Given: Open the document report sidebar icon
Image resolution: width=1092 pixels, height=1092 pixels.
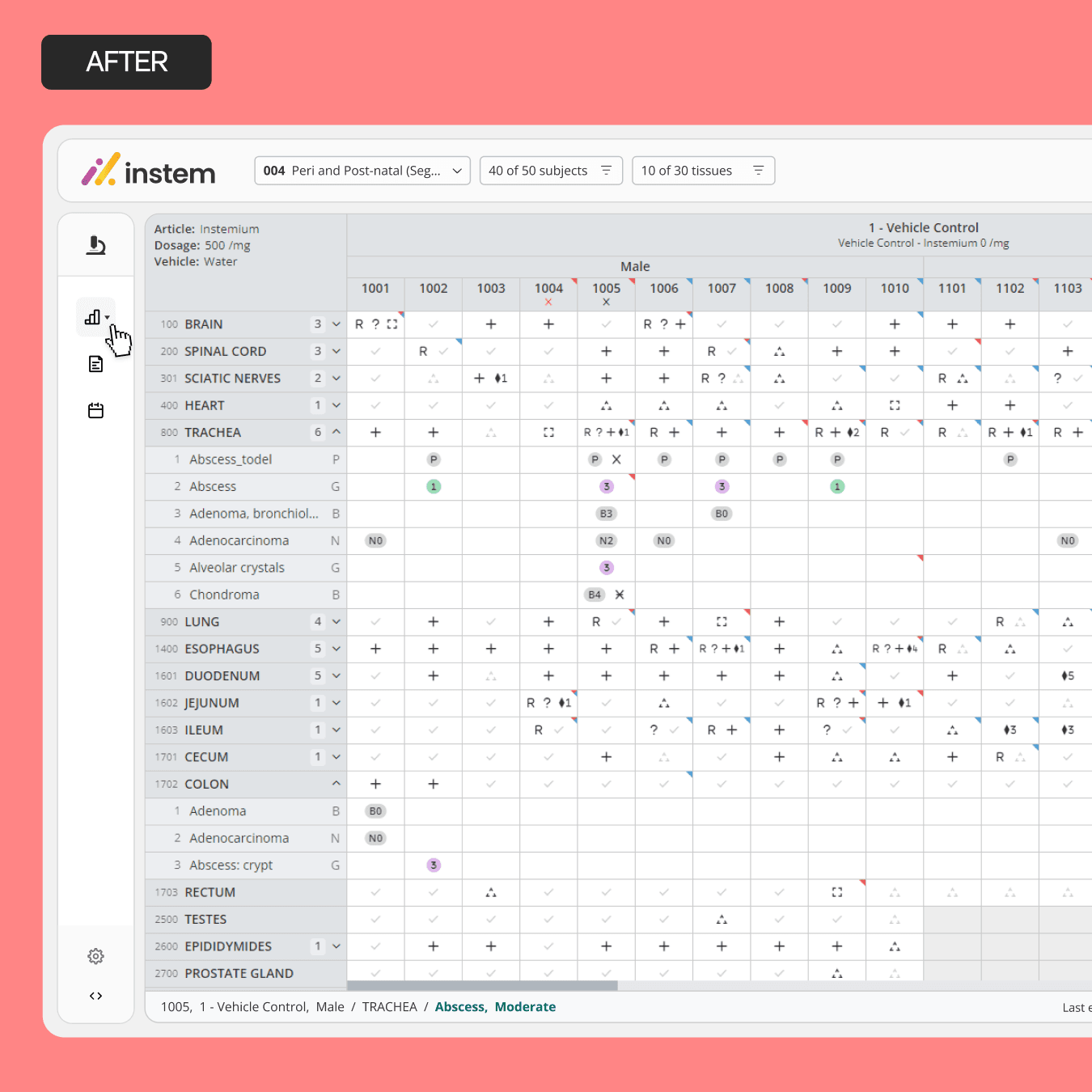Looking at the screenshot, I should click(95, 364).
